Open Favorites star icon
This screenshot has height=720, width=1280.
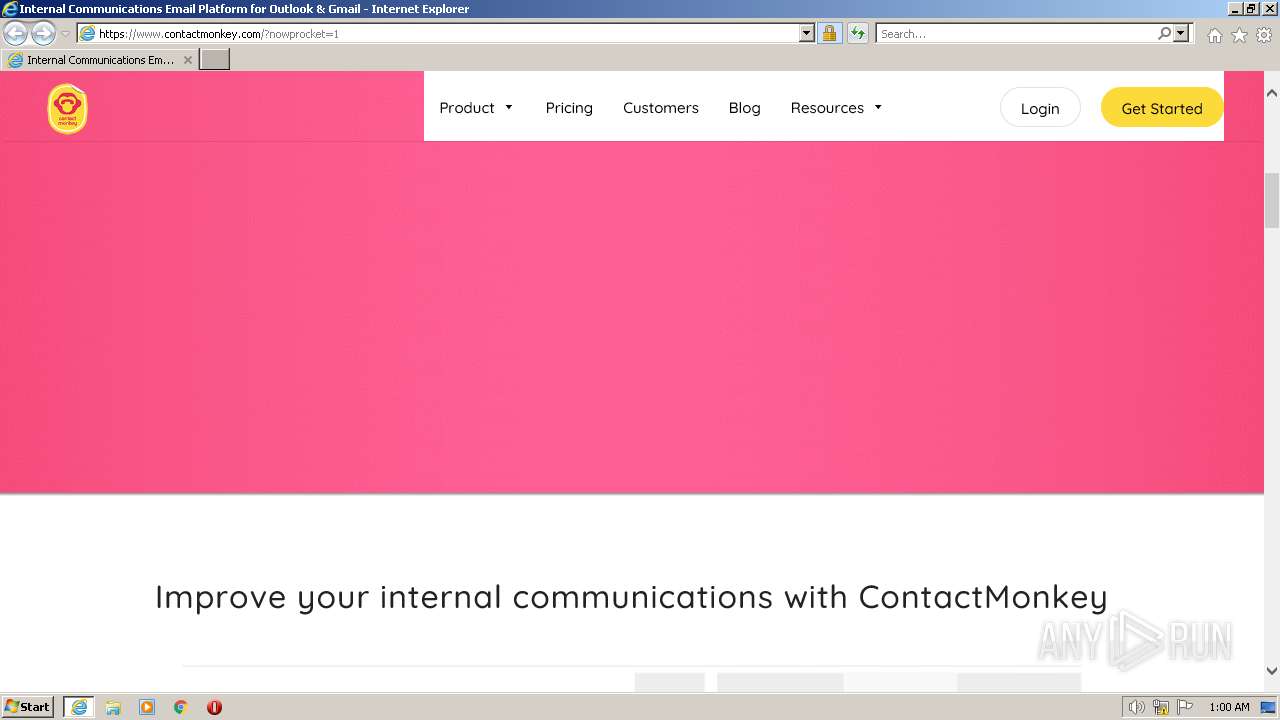click(1239, 35)
